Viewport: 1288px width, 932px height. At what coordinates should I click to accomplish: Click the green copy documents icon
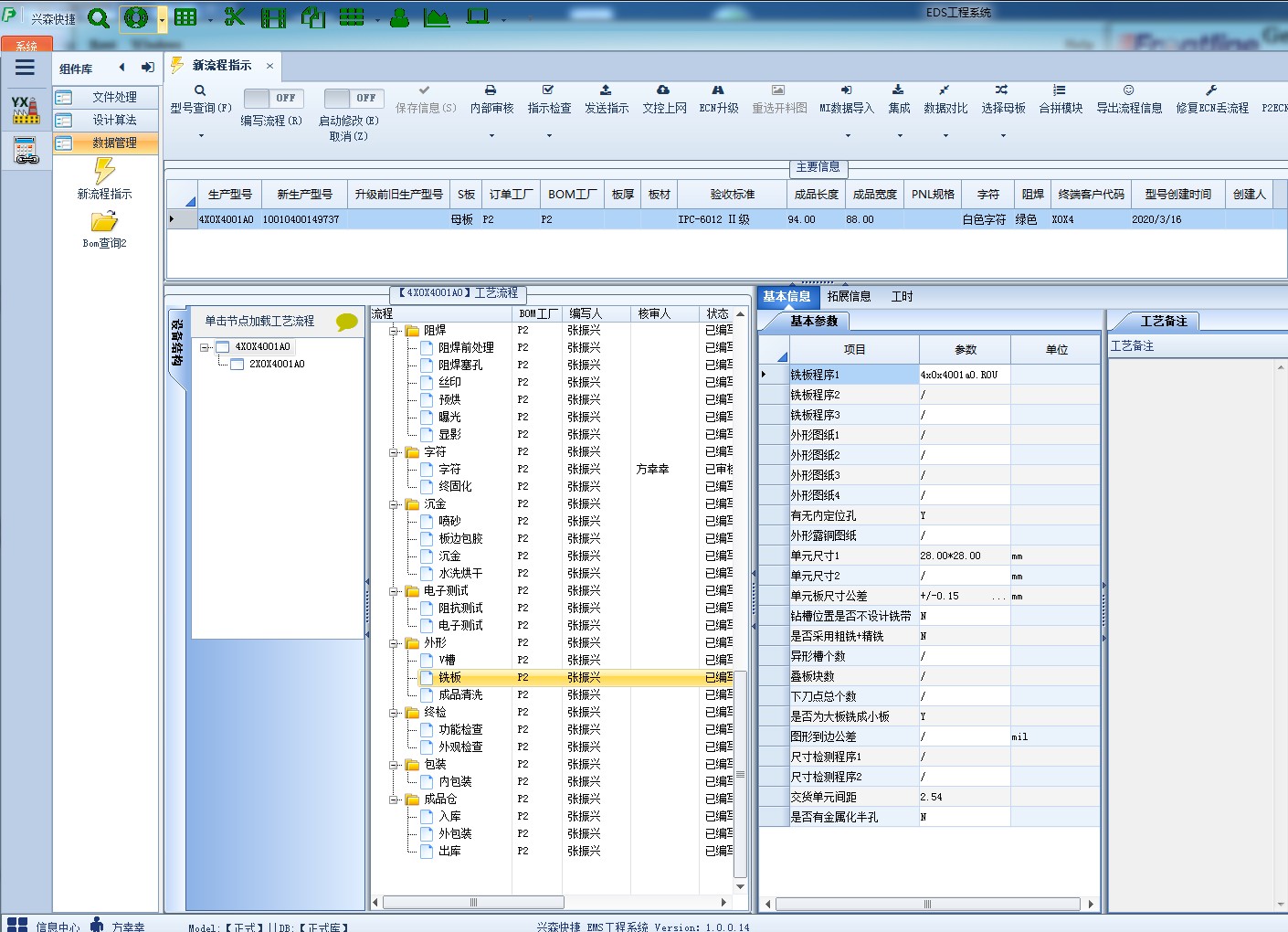pyautogui.click(x=313, y=17)
